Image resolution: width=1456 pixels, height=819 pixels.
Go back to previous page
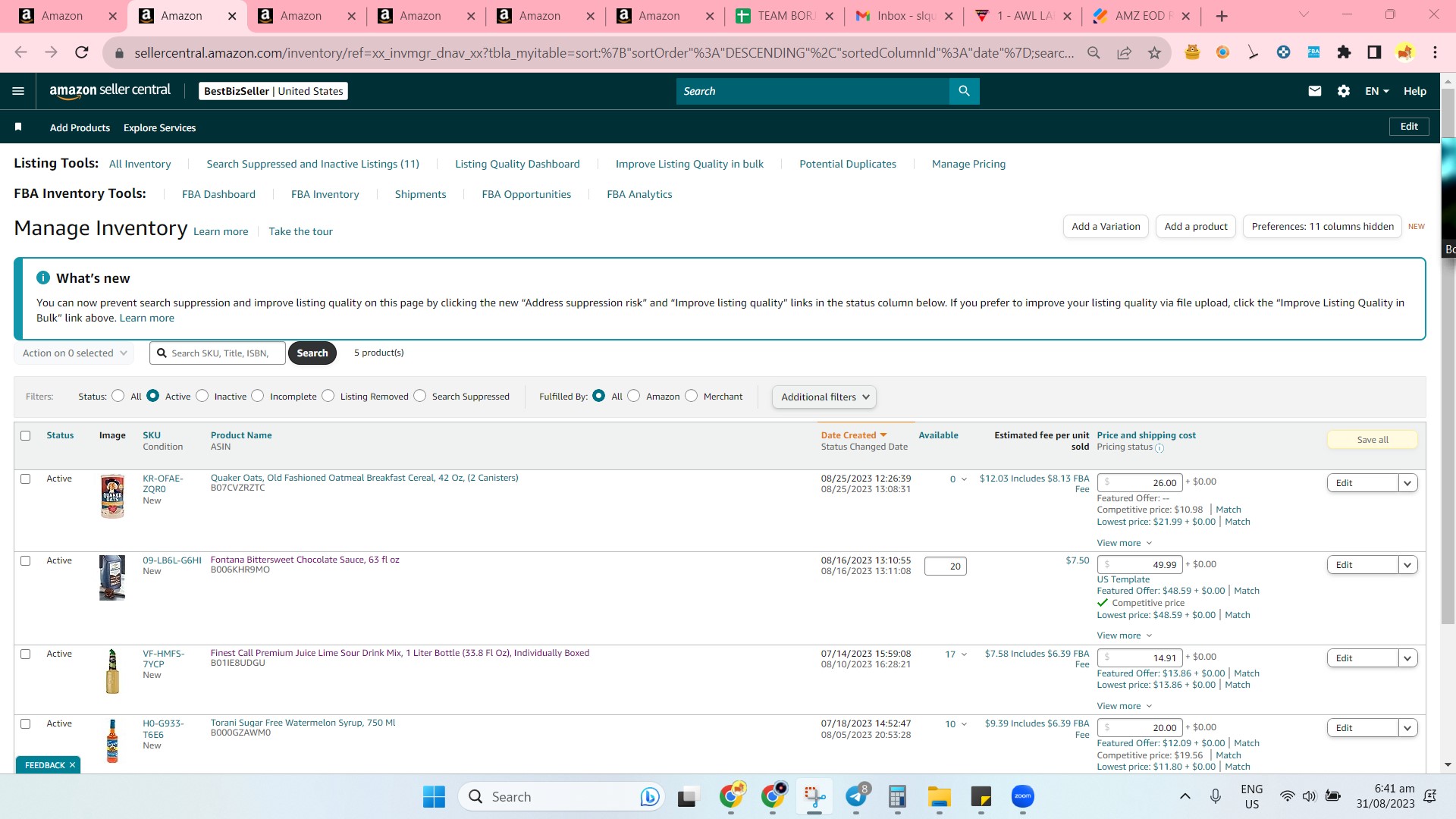point(20,52)
